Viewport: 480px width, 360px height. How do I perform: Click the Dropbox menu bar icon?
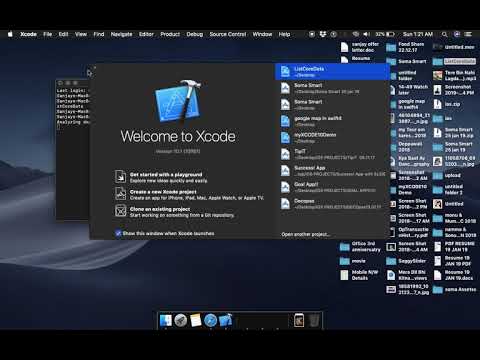[x=323, y=34]
